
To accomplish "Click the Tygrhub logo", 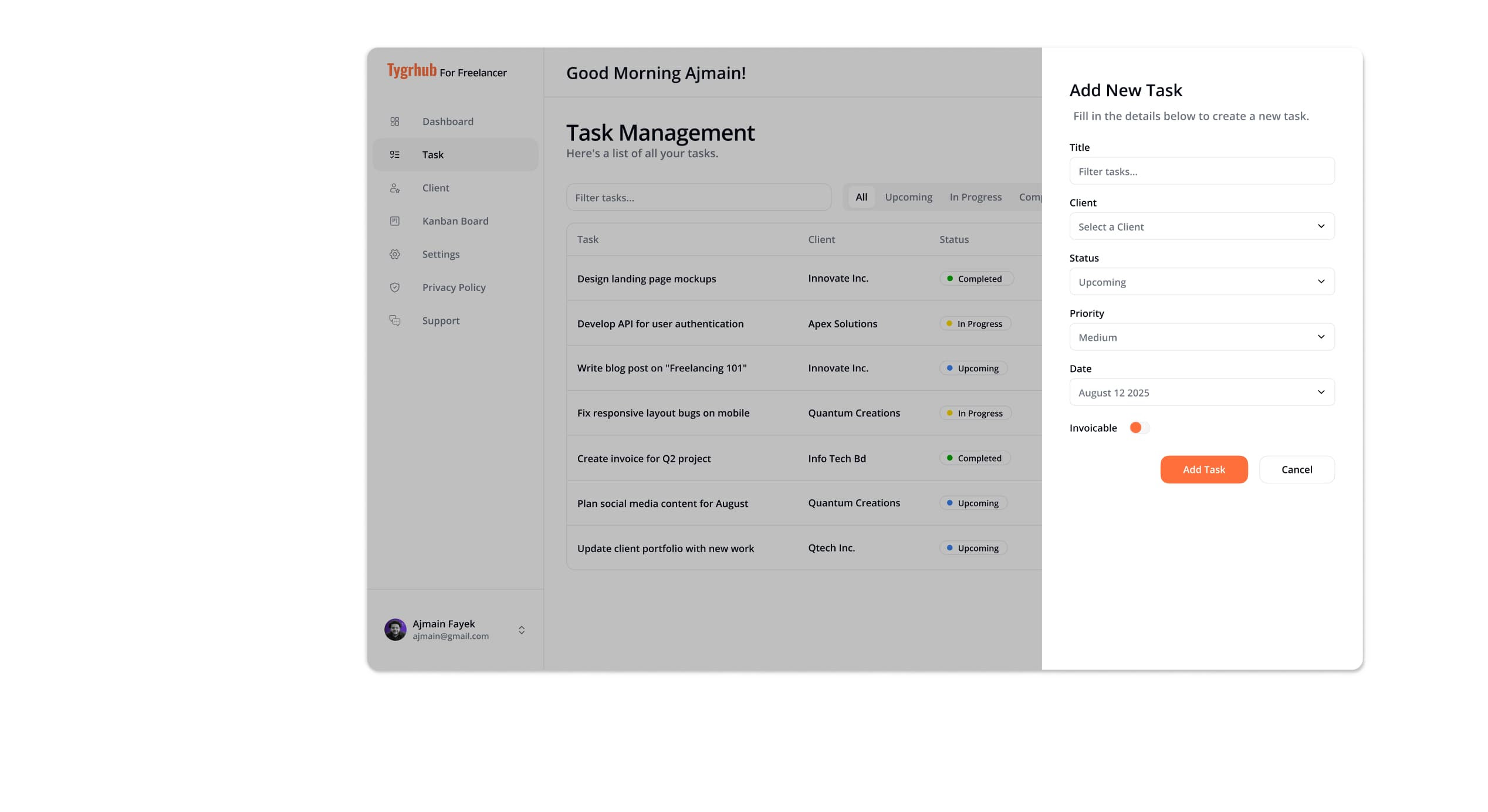I will click(x=411, y=72).
